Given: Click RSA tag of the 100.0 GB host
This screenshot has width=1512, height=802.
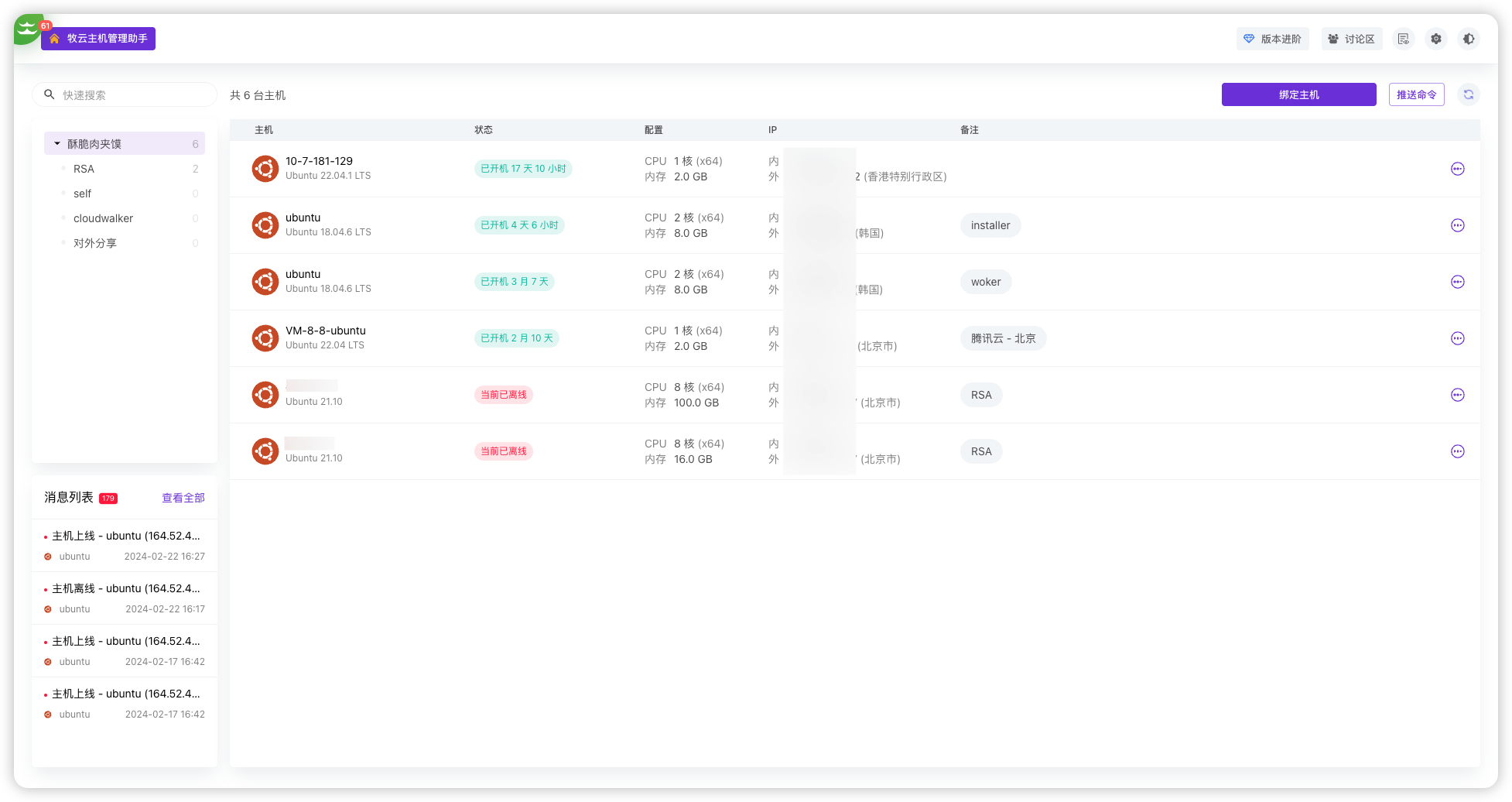Looking at the screenshot, I should click(981, 395).
